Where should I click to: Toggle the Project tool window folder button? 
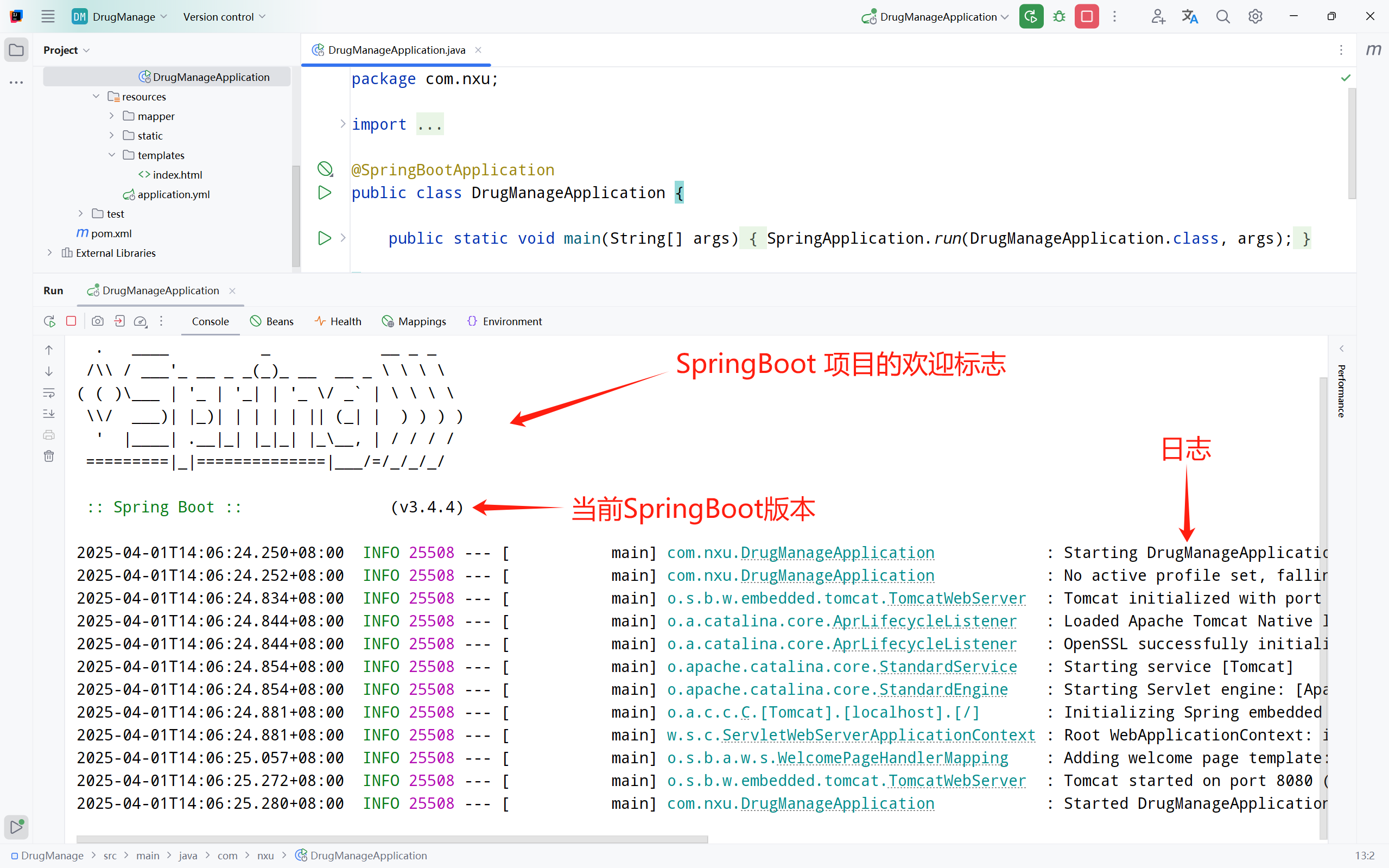tap(17, 50)
